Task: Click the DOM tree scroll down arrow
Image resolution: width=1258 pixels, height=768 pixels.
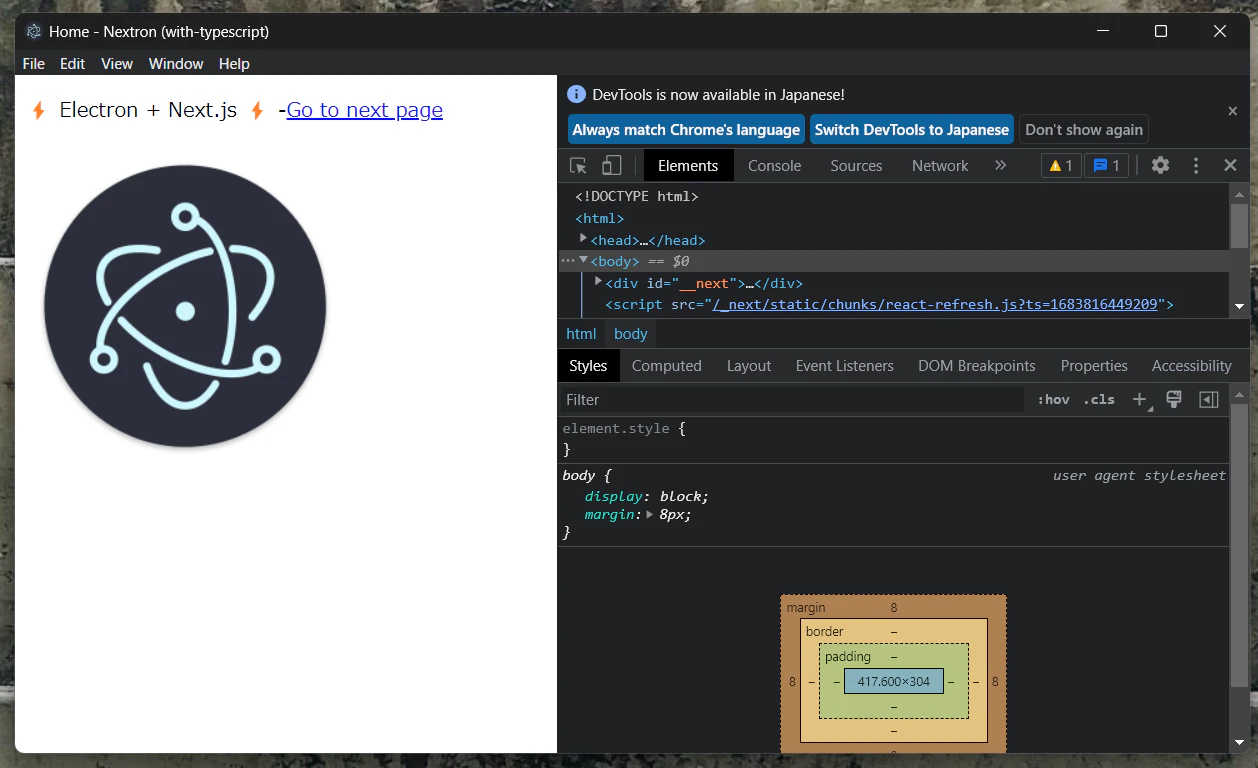Action: point(1240,307)
